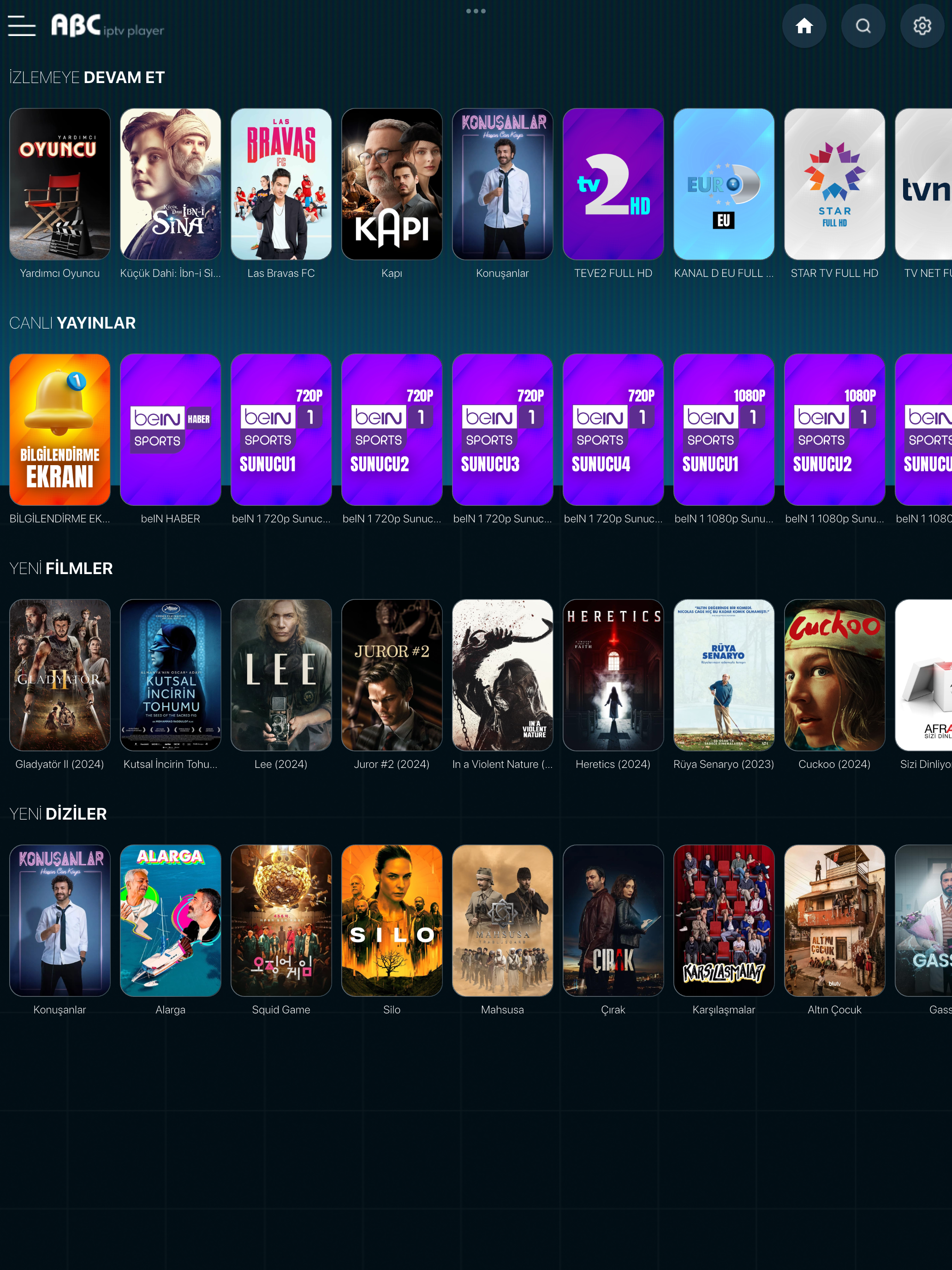
Task: Click 'TEVE2 FULL HD' label
Action: tap(613, 273)
